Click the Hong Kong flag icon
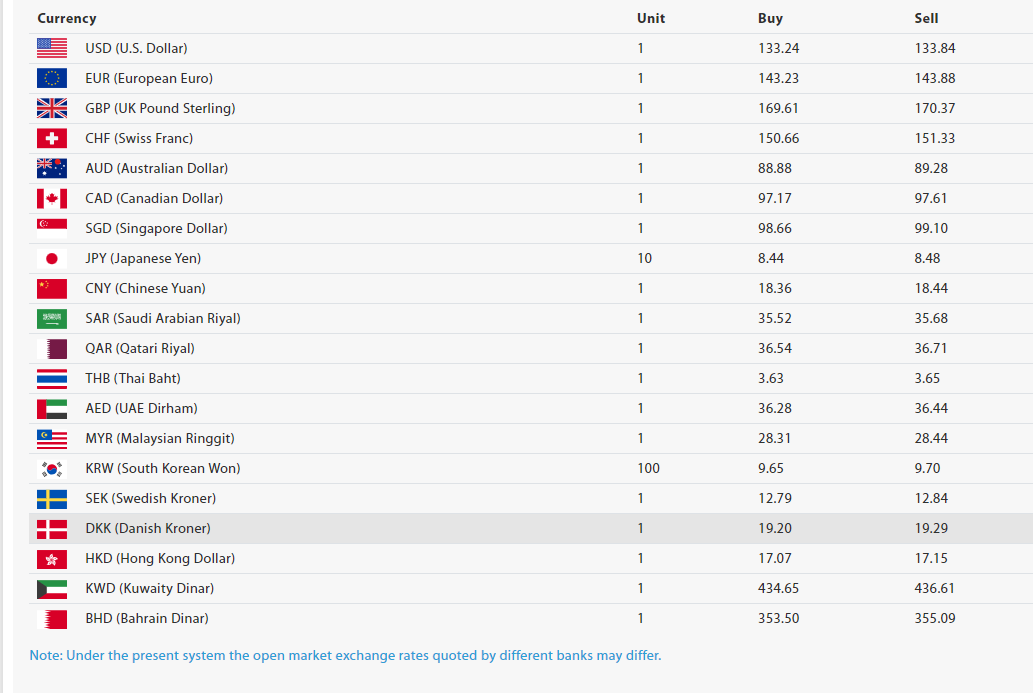 [52, 558]
